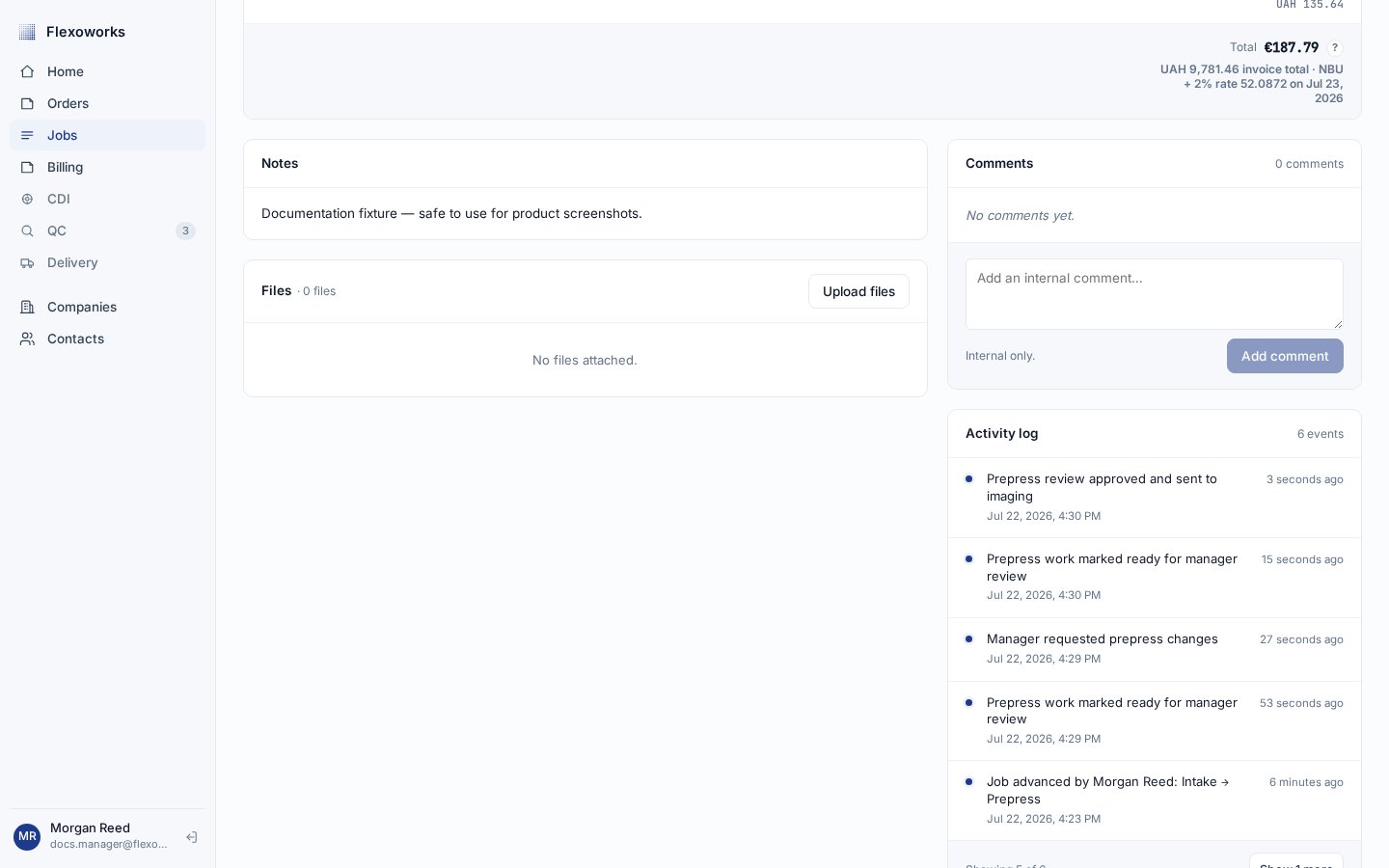Click the '3 seconds ago' timestamp
This screenshot has height=868, width=1389.
pyautogui.click(x=1305, y=479)
